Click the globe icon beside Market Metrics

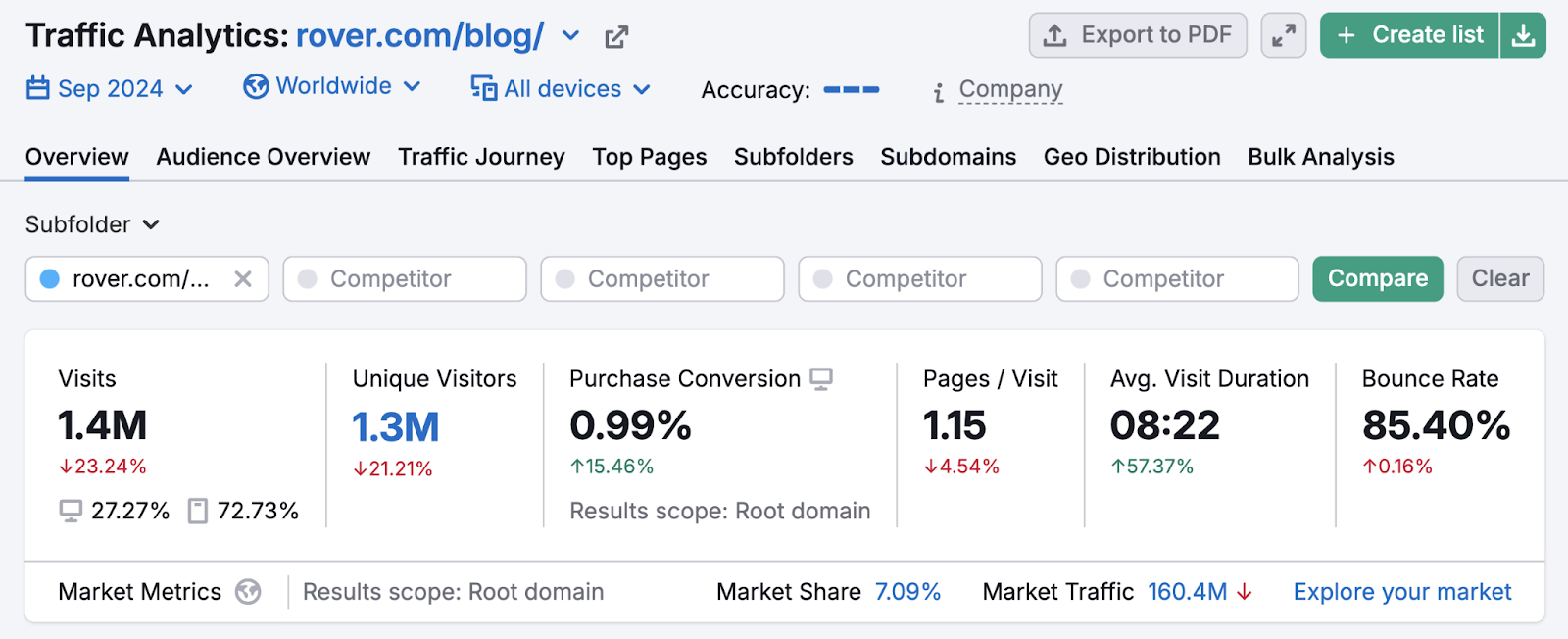(248, 592)
